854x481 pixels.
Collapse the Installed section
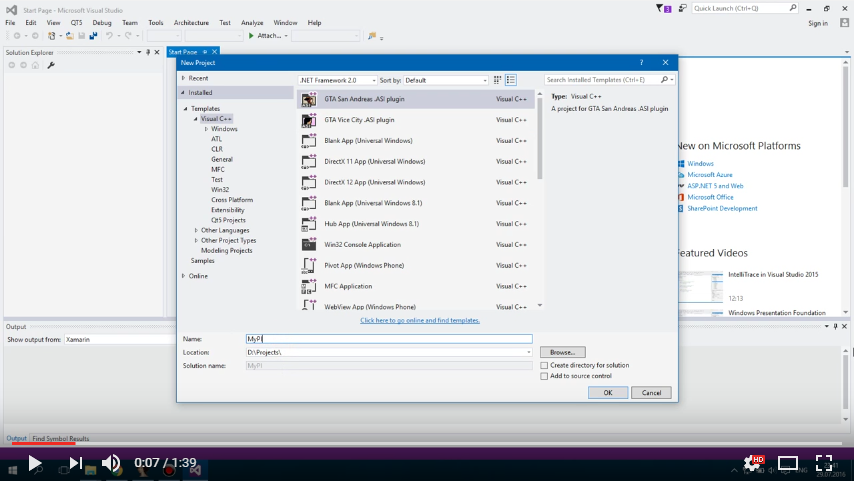pyautogui.click(x=183, y=93)
